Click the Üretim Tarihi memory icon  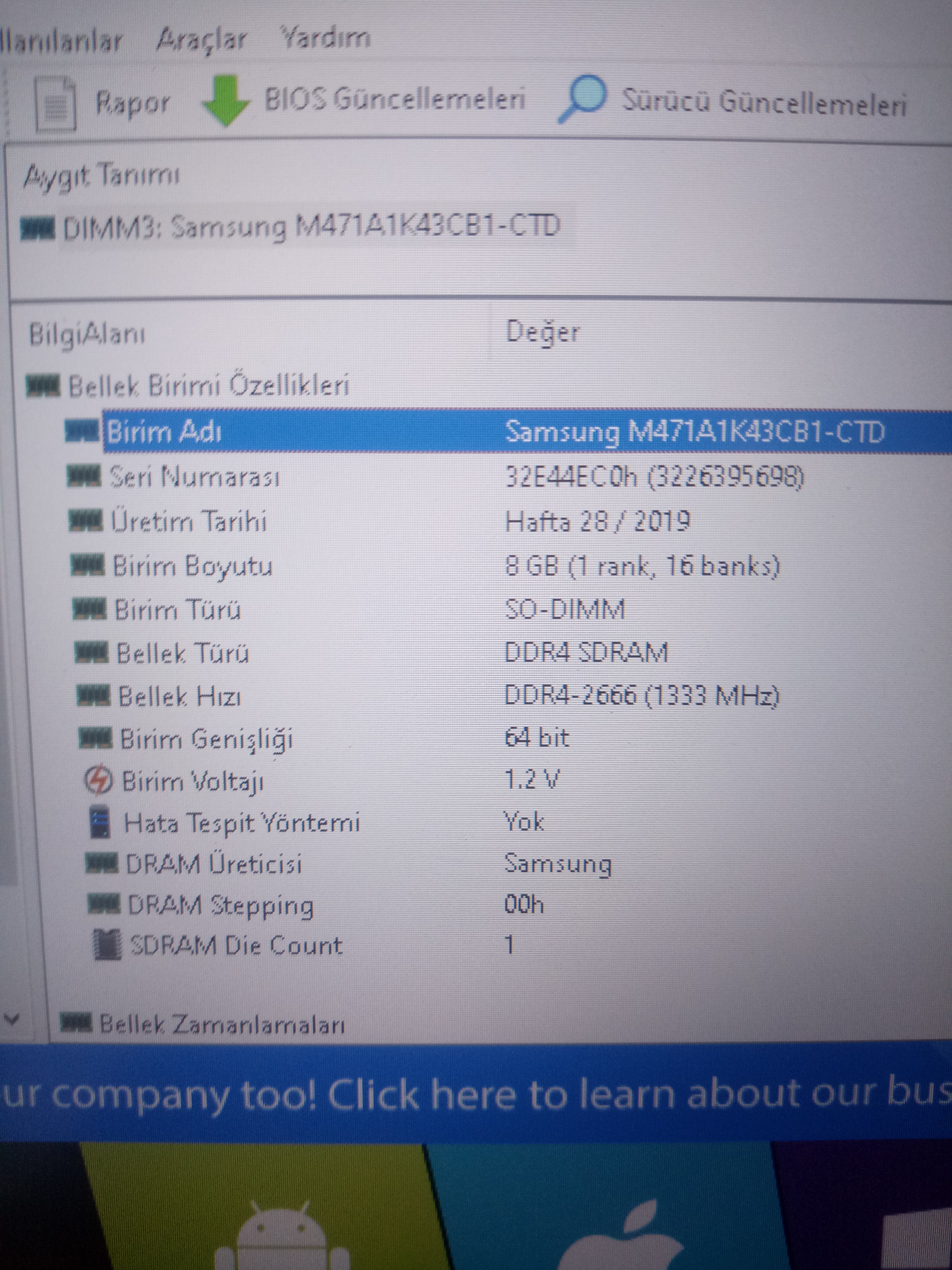pos(85,521)
